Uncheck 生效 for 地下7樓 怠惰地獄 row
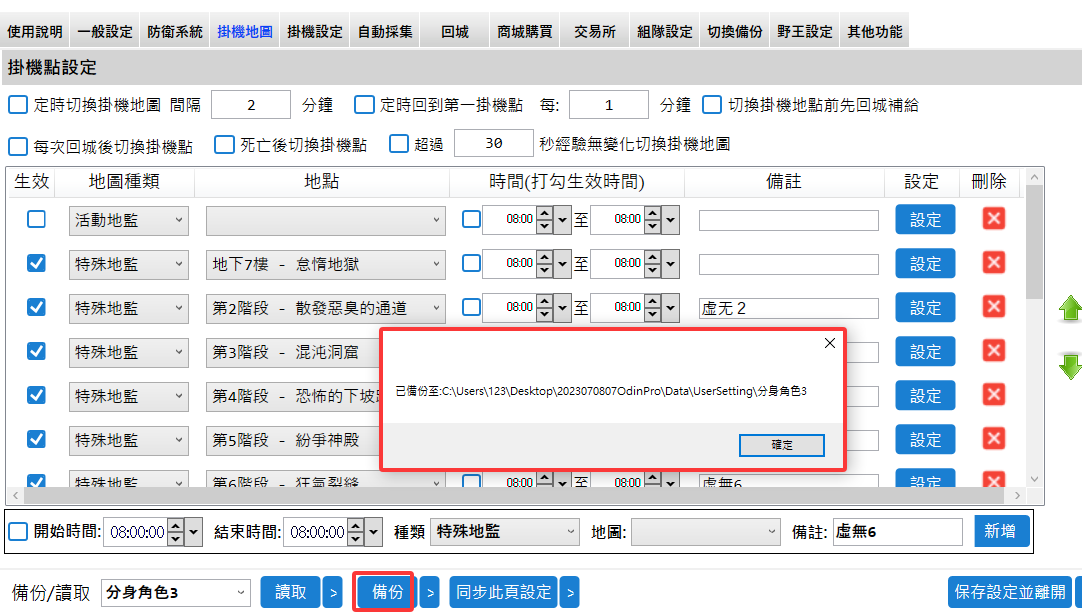 coord(36,263)
